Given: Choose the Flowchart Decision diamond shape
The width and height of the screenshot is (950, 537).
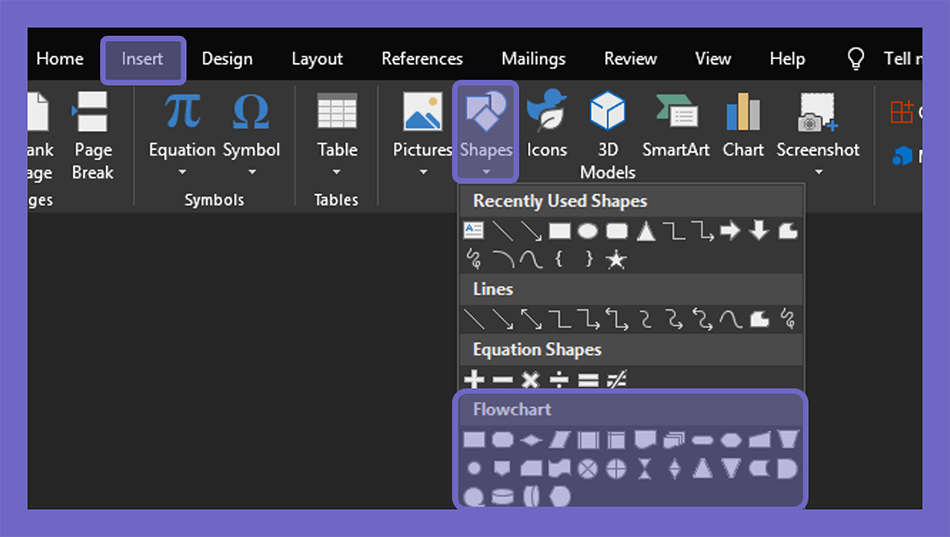Looking at the screenshot, I should click(x=531, y=440).
